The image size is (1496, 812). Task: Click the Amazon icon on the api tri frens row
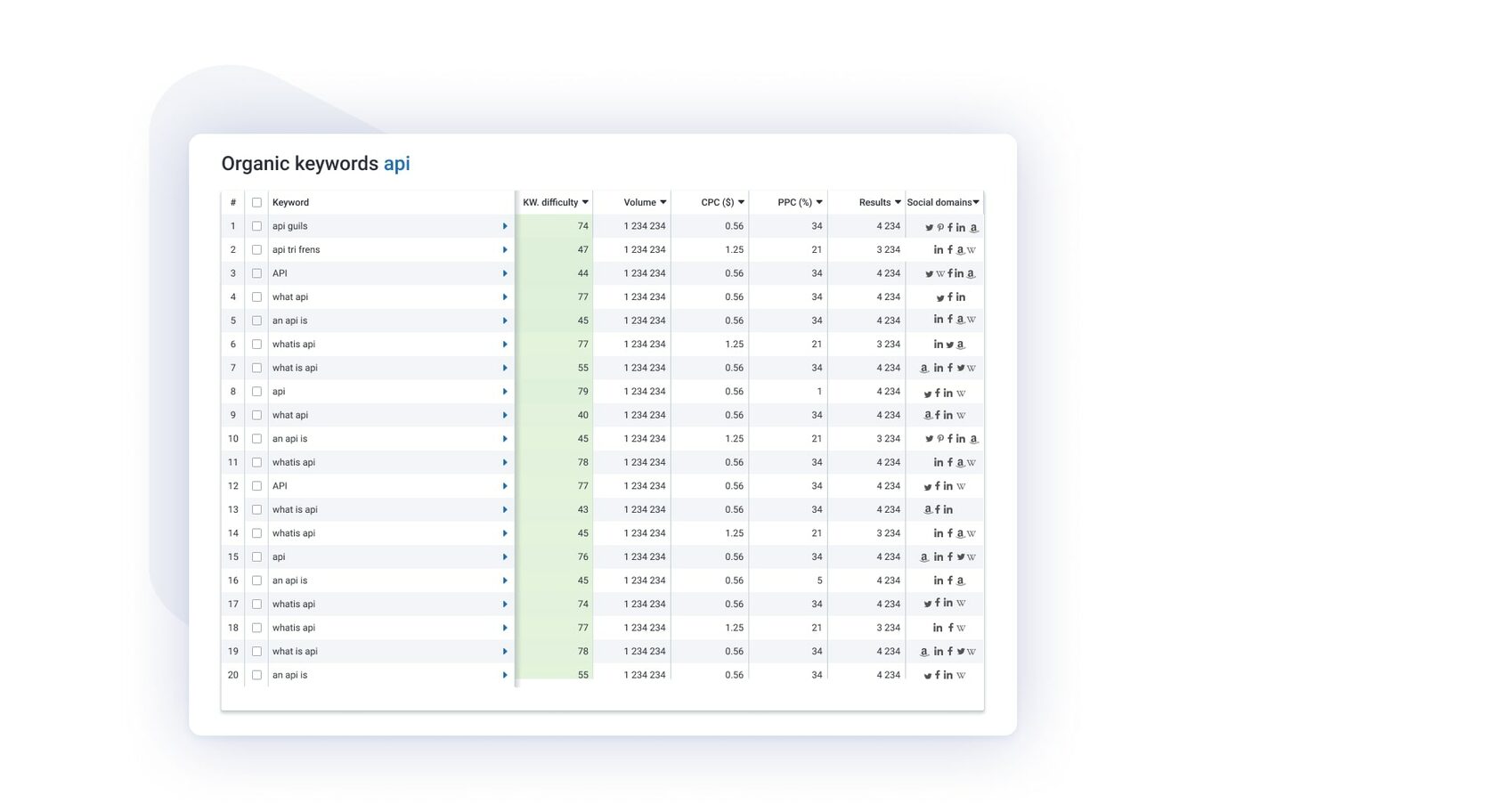coord(961,250)
